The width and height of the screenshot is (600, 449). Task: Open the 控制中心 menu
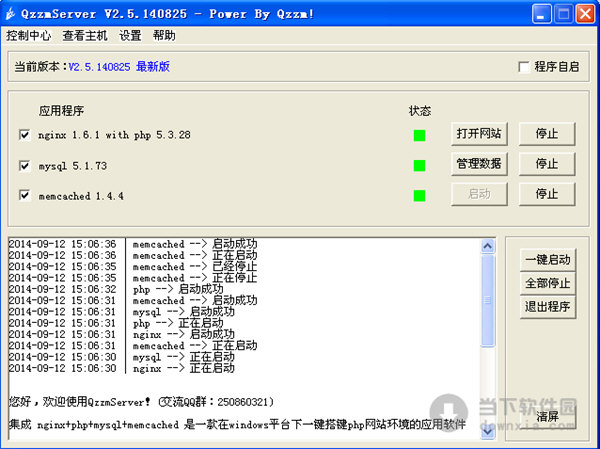tap(28, 36)
